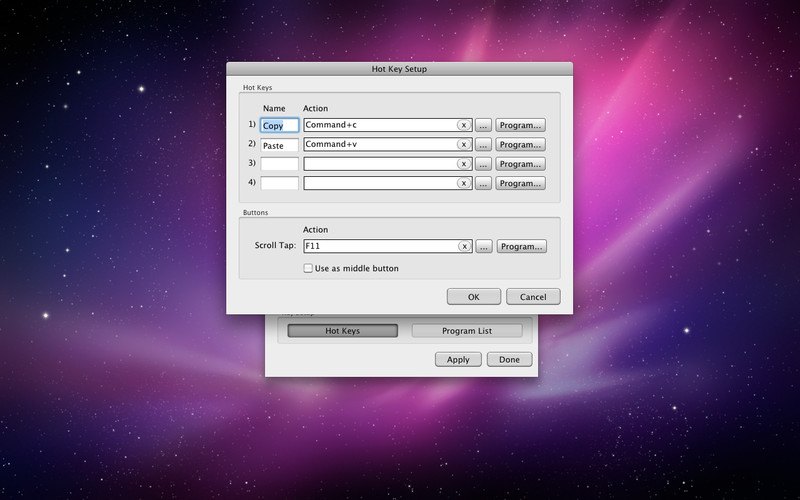Choose Program... for hot key 1

pyautogui.click(x=520, y=126)
